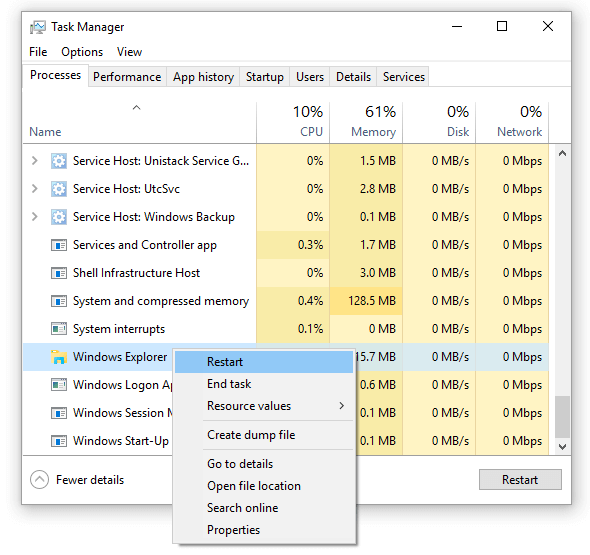Sort by the Network column header
The image size is (590, 555).
click(512, 122)
